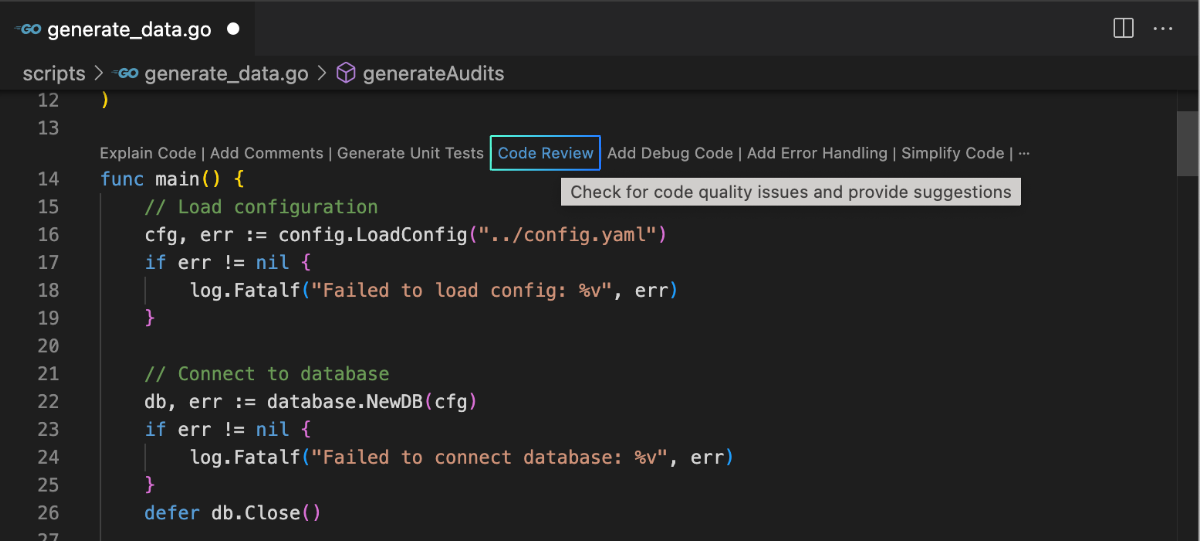Viewport: 1200px width, 541px height.
Task: Click the vertical scrollbar thumb of the editor
Action: [x=1187, y=143]
